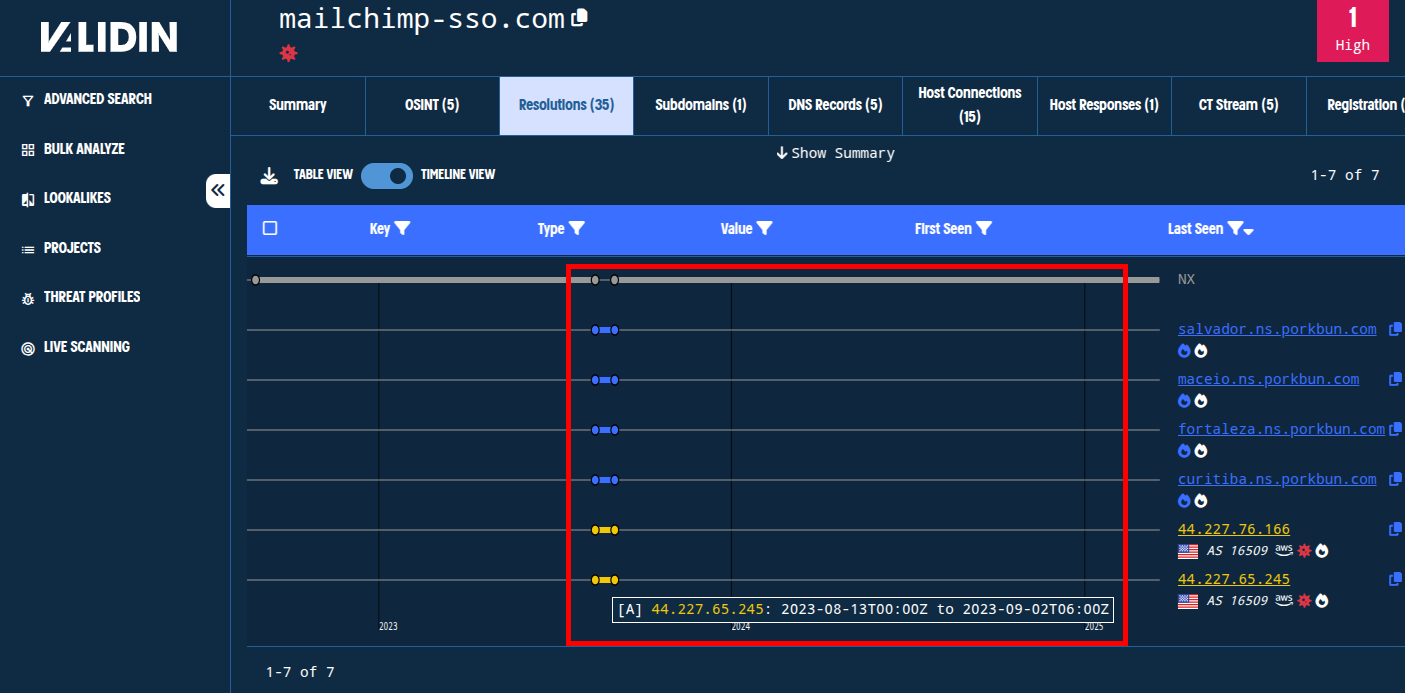Switch between Table View and Timeline View
Screen dimensions: 1405x693
click(x=387, y=176)
